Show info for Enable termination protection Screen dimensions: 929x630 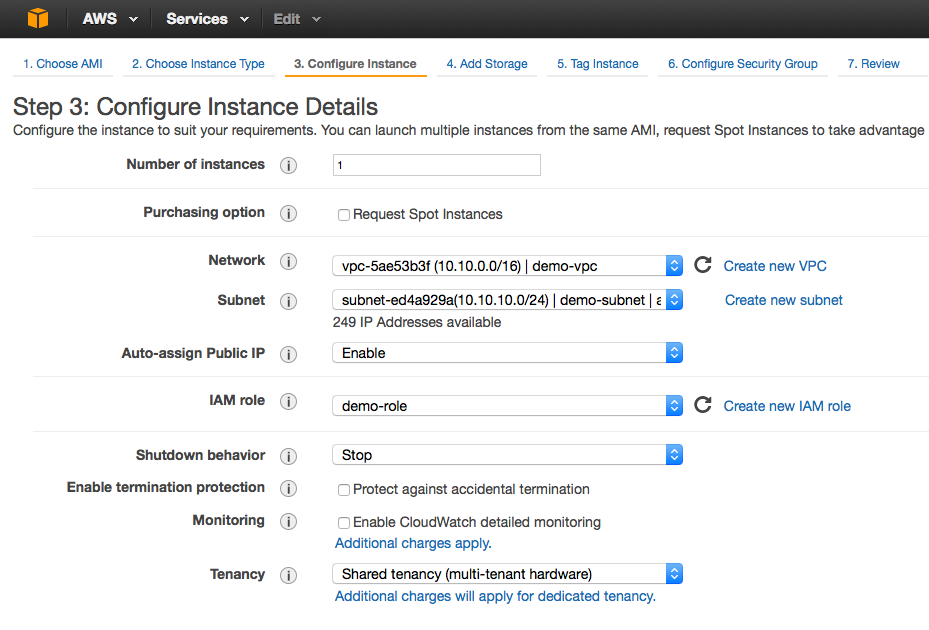tap(289, 488)
